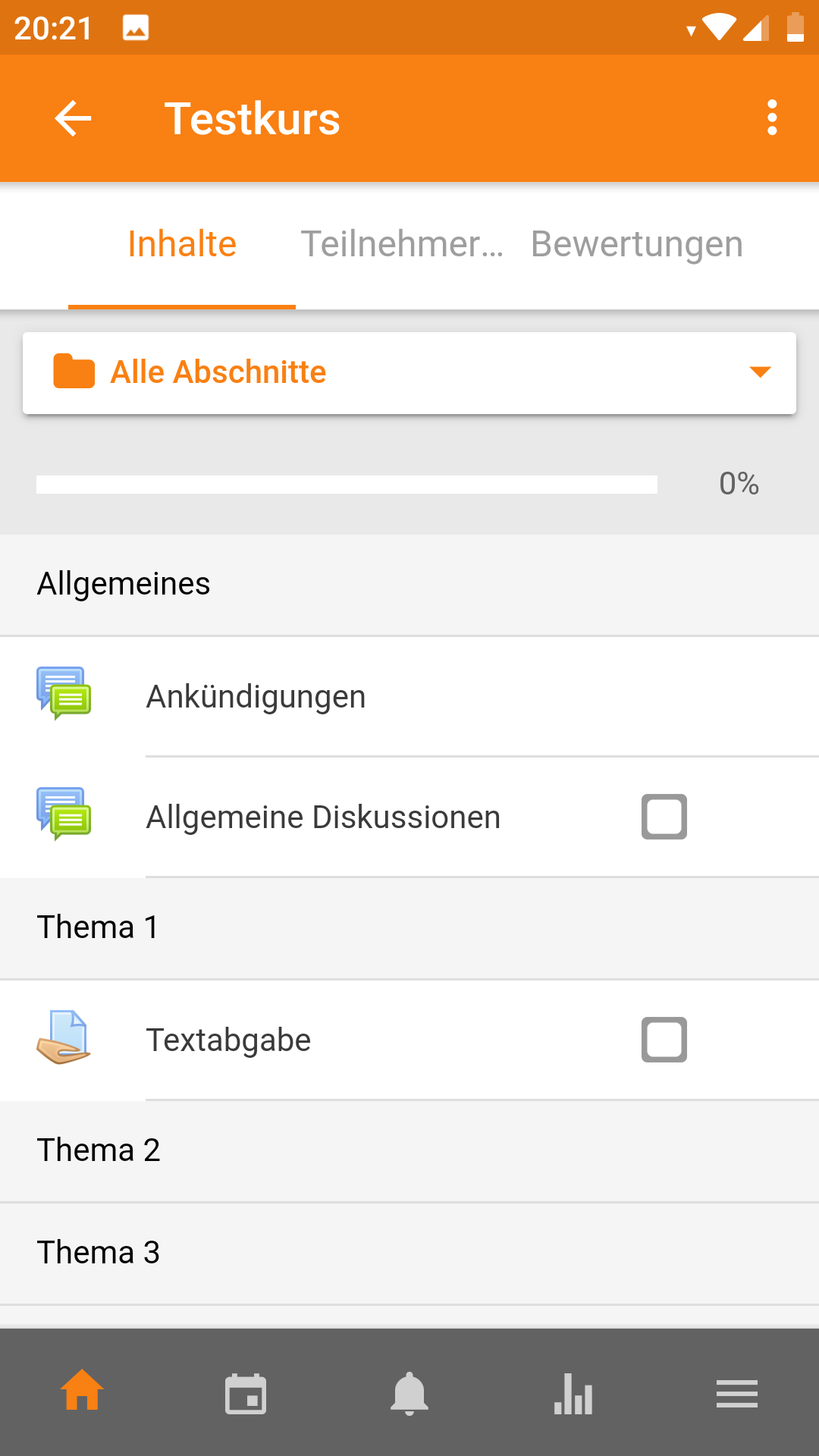Image resolution: width=819 pixels, height=1456 pixels.
Task: Switch to the Bewertungen tab
Action: coord(637,244)
